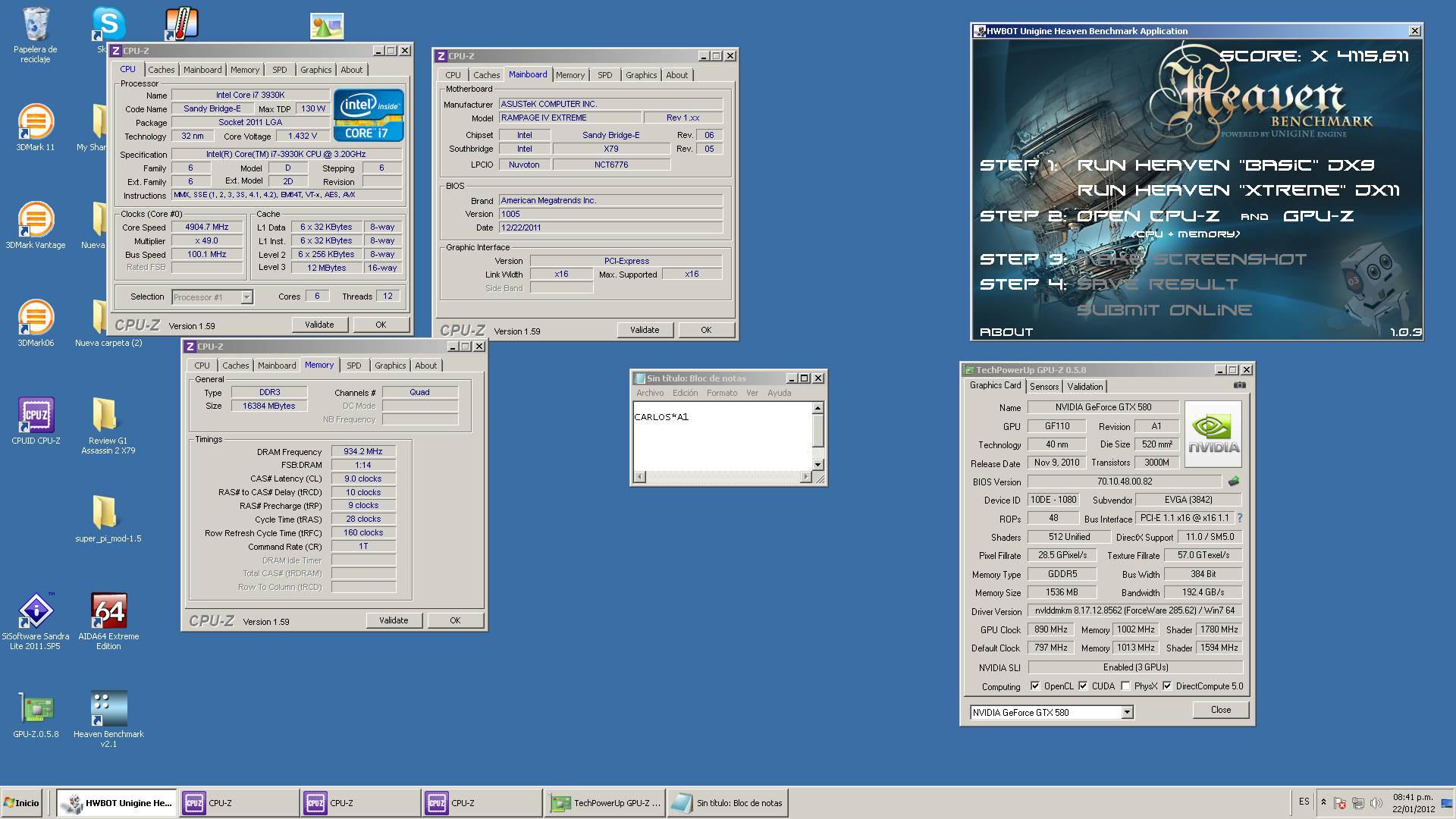Viewport: 1456px width, 819px height.
Task: Open Papelera de reciclaje desktop icon
Action: [35, 34]
